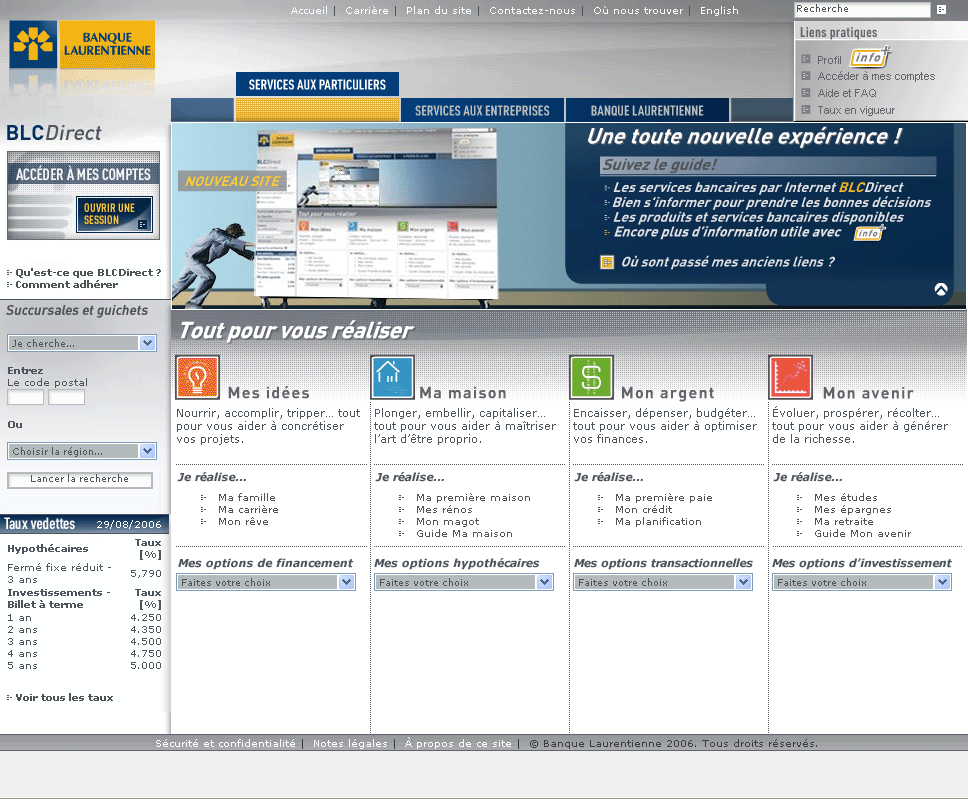Open the 'Je cherche...' dropdown
Viewport: 968px width, 799px height.
point(82,343)
